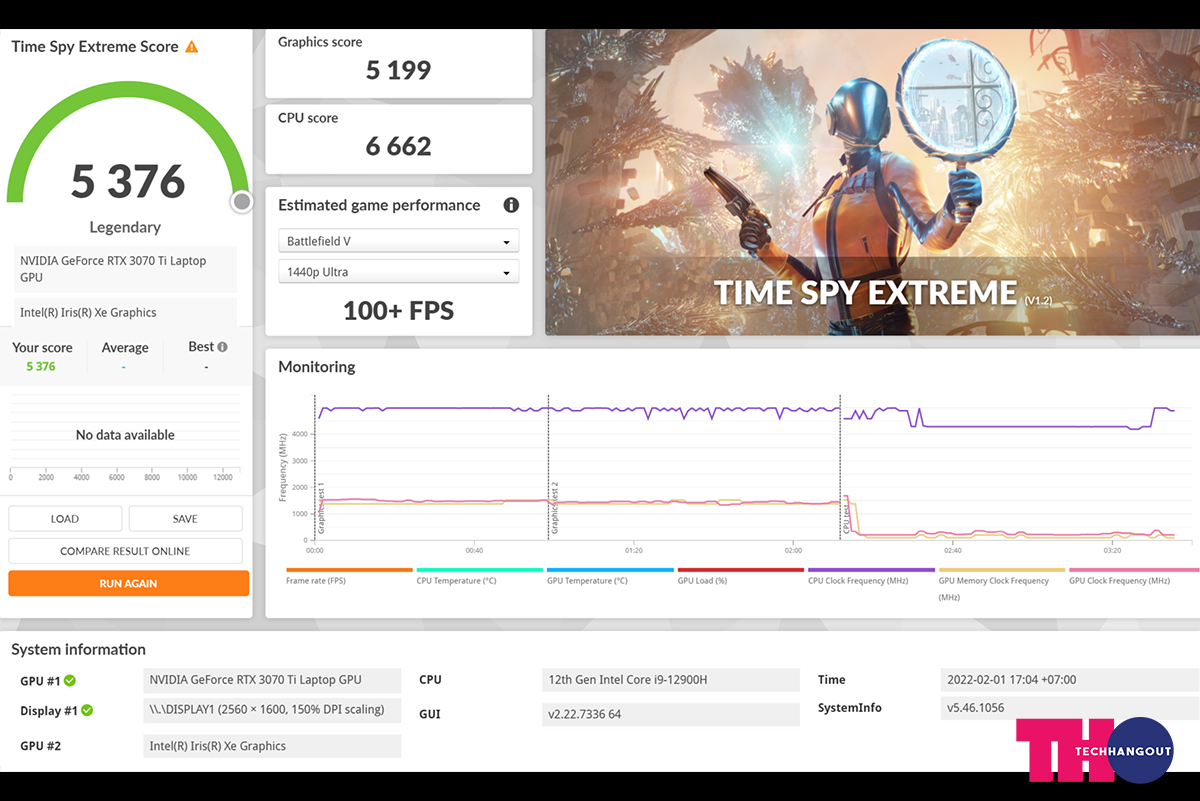Click the GPU #1 value field
1200x801 pixels.
272,680
